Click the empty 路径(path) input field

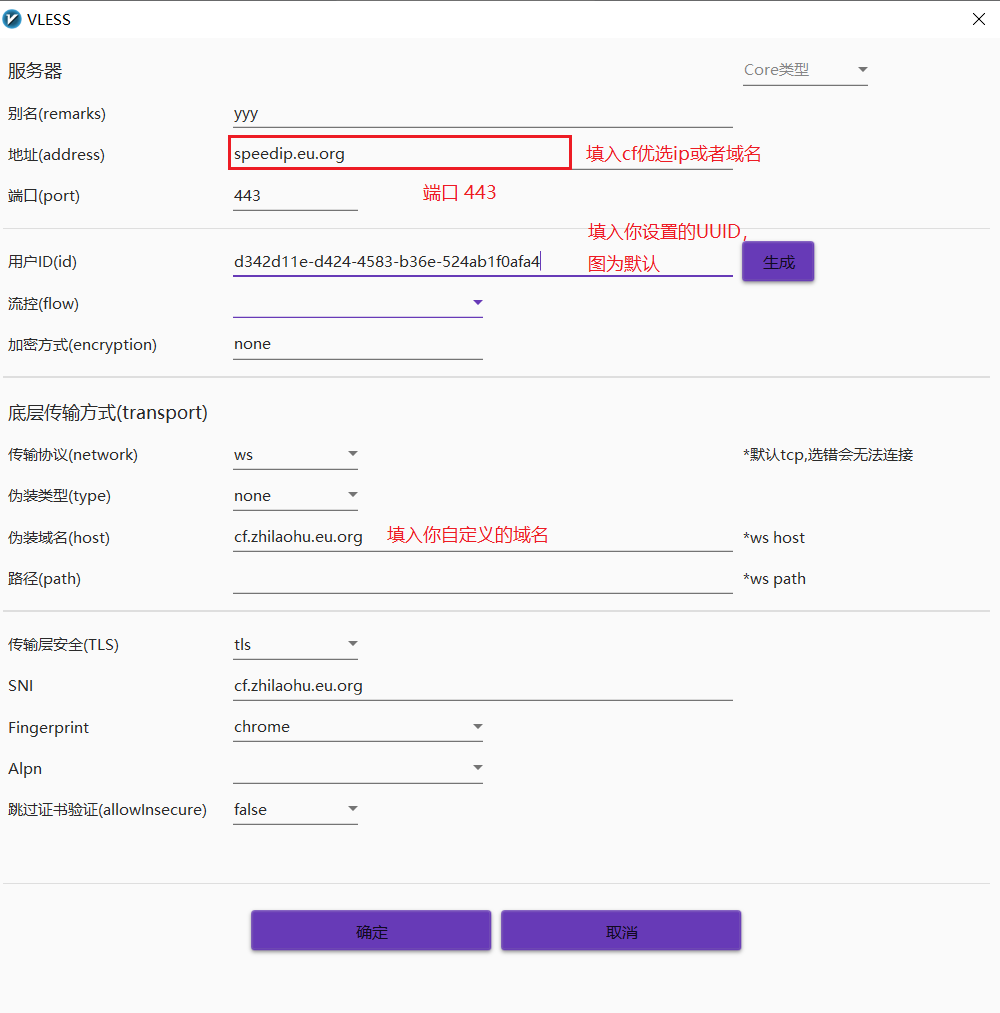pyautogui.click(x=482, y=579)
